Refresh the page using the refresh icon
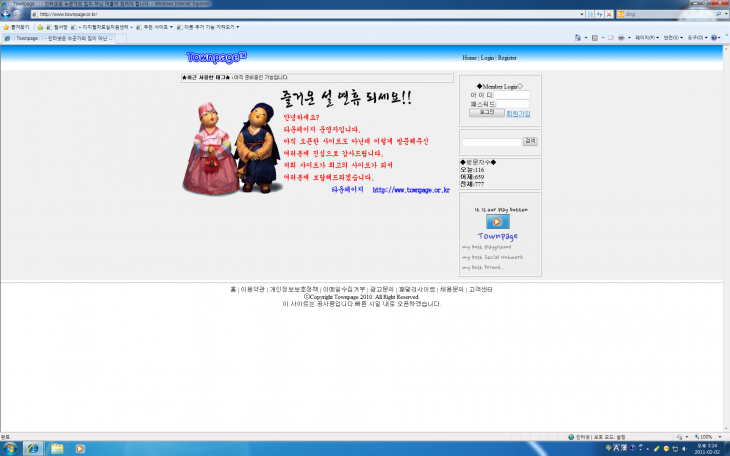The height and width of the screenshot is (456, 730). [x=600, y=14]
